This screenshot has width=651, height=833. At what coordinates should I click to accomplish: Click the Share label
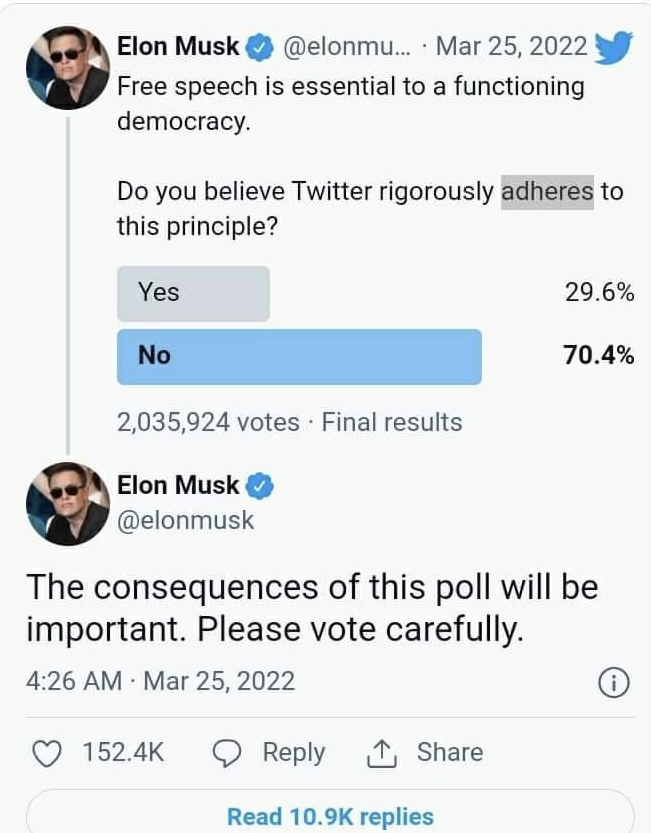point(450,752)
